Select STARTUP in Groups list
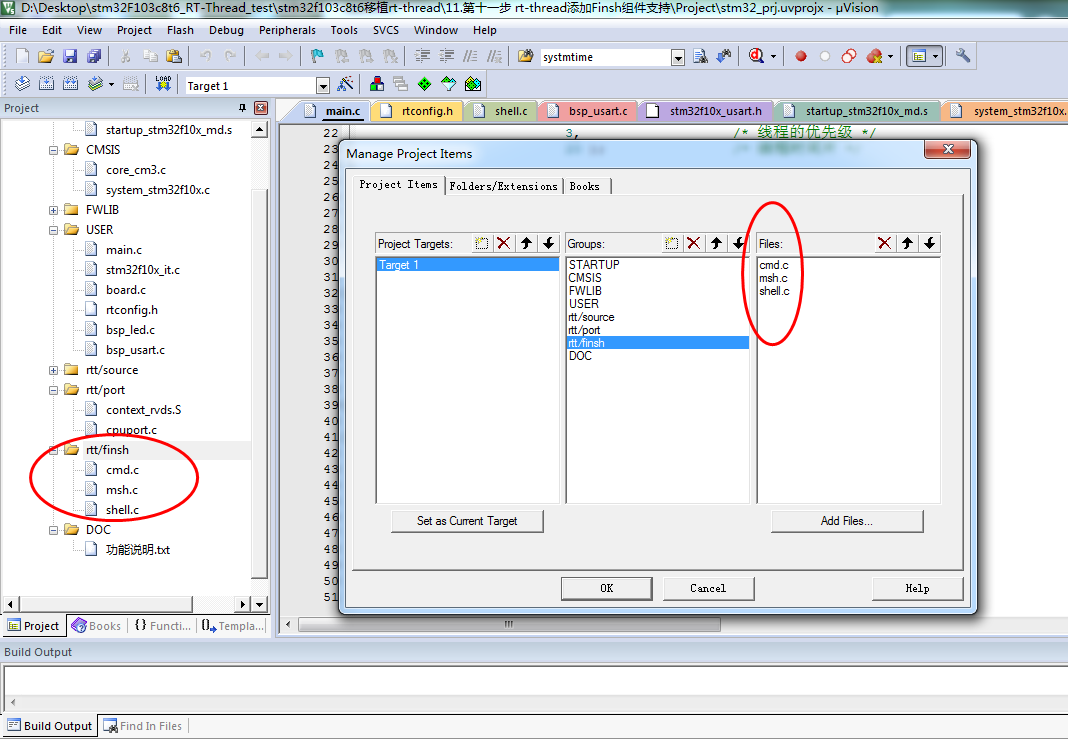Viewport: 1068px width, 739px height. (657, 264)
